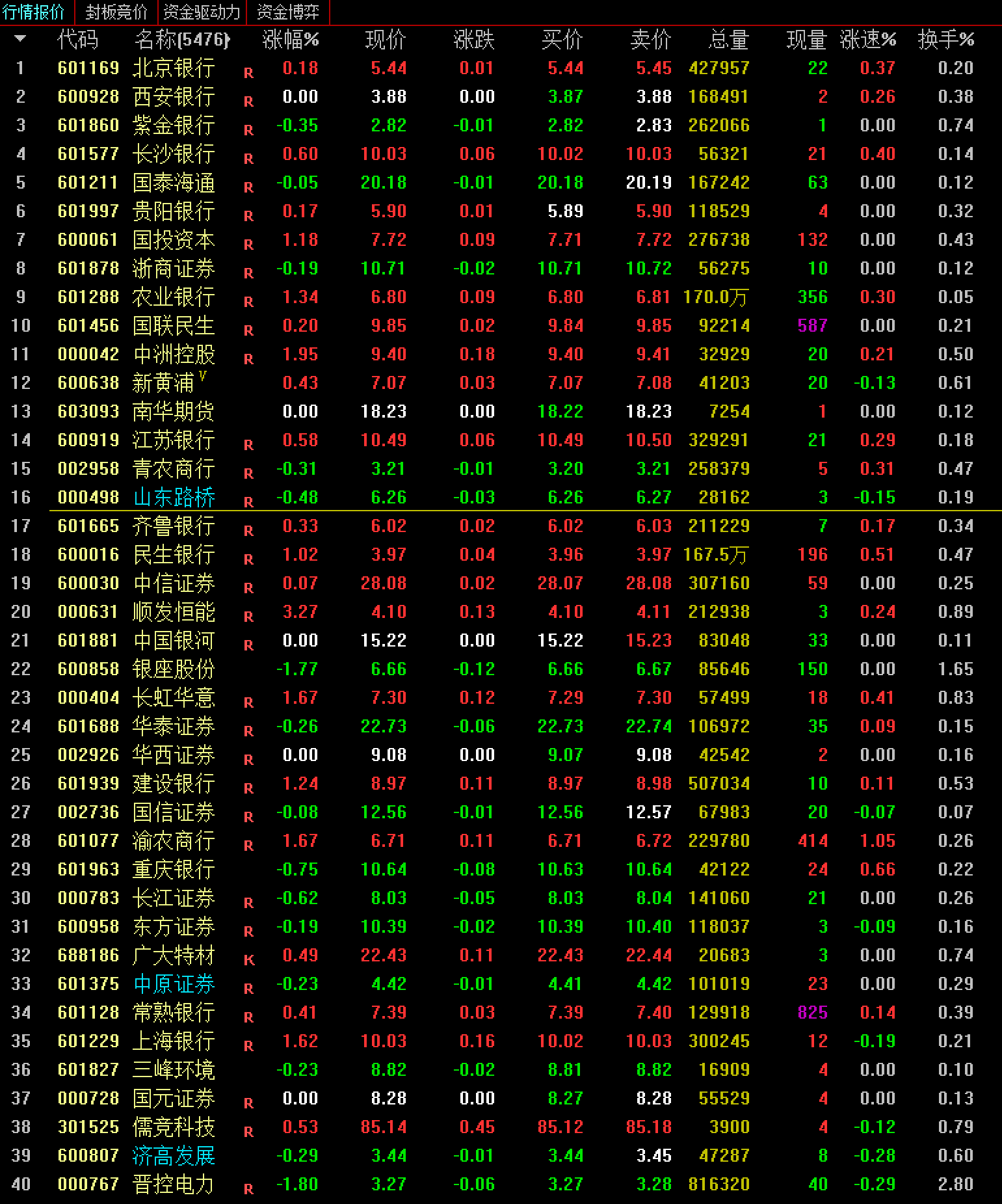Sort by the 买价 column header
Image resolution: width=1002 pixels, height=1204 pixels.
[x=562, y=40]
